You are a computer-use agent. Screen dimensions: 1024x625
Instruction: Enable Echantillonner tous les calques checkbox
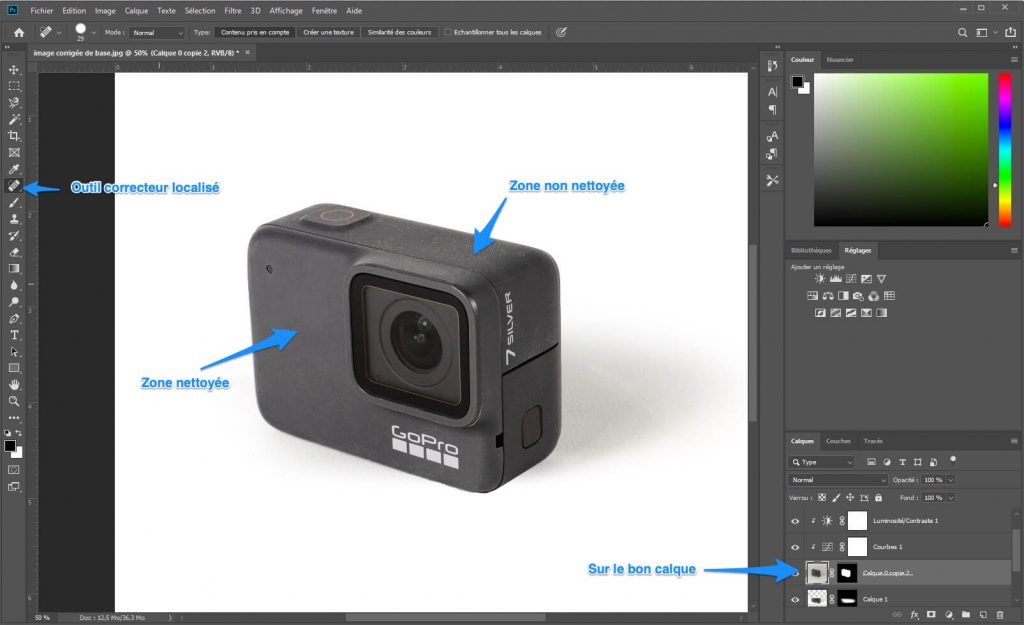[x=448, y=32]
